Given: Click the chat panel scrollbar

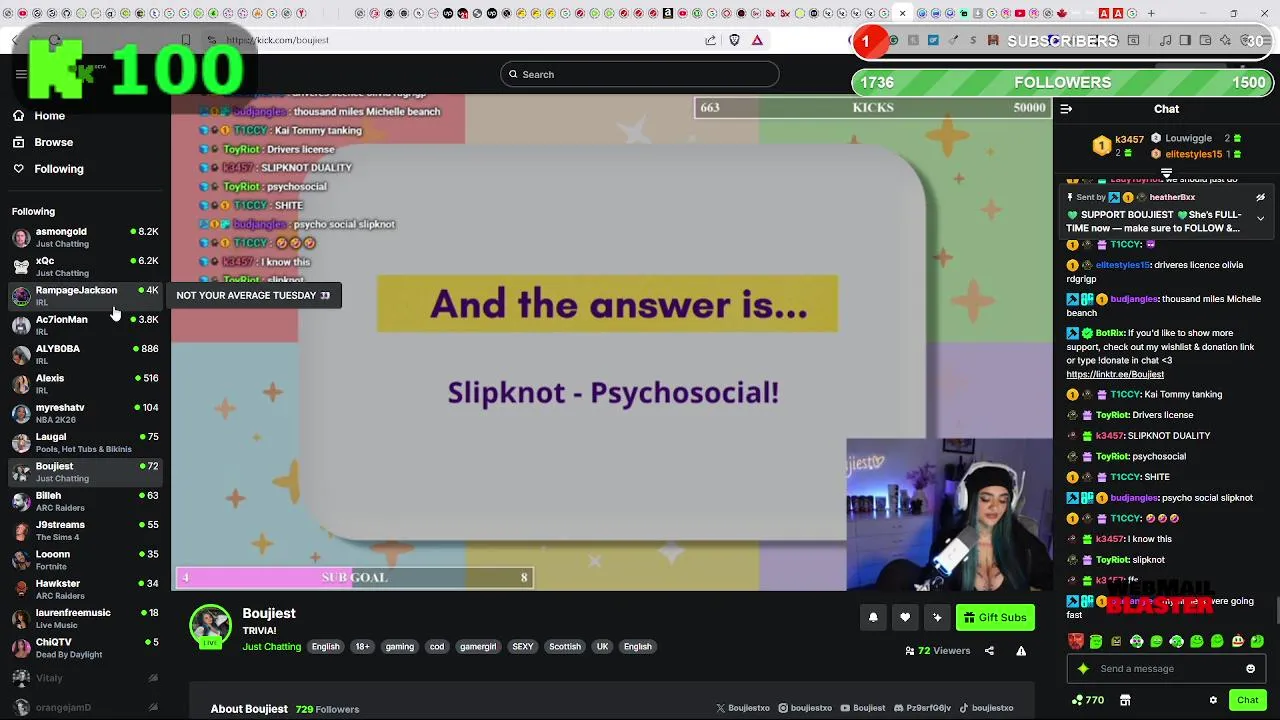Looking at the screenshot, I should pos(1276,610).
